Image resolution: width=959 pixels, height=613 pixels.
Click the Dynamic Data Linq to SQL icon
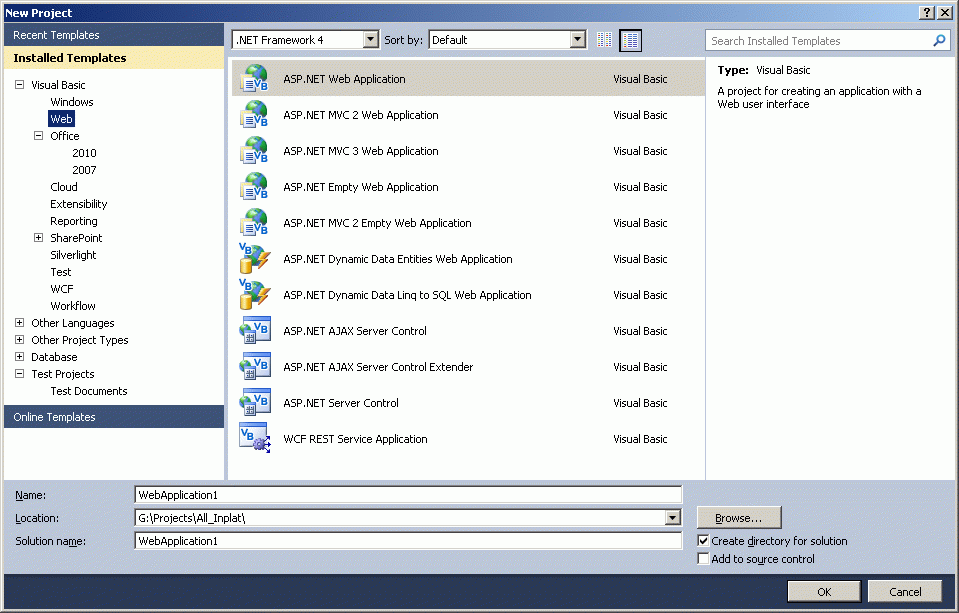(254, 295)
